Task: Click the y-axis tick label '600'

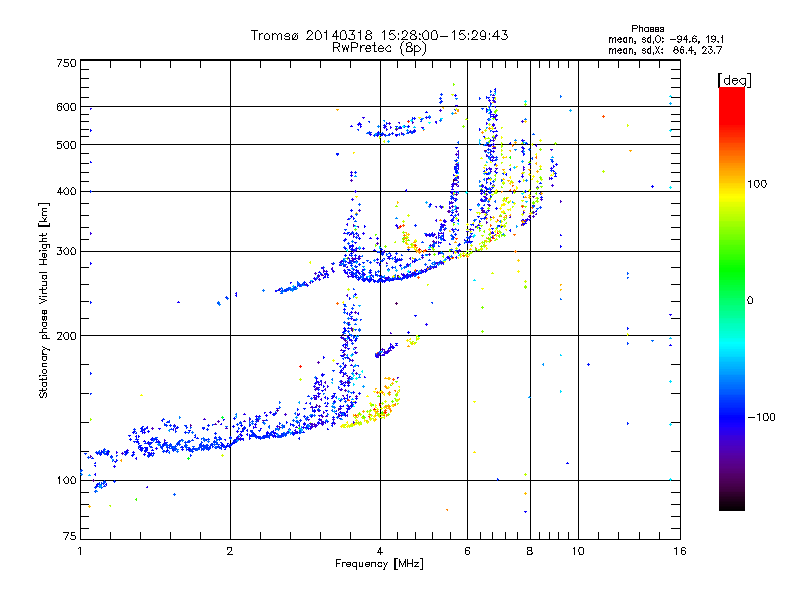Action: click(66, 107)
